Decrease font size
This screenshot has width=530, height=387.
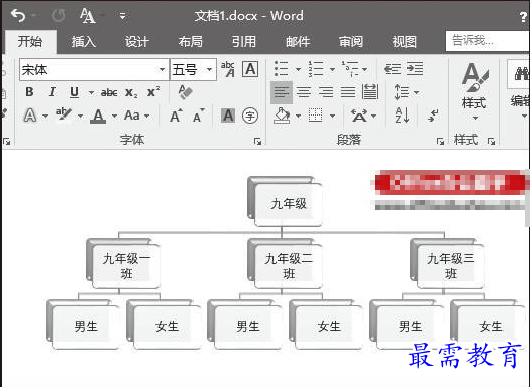198,116
